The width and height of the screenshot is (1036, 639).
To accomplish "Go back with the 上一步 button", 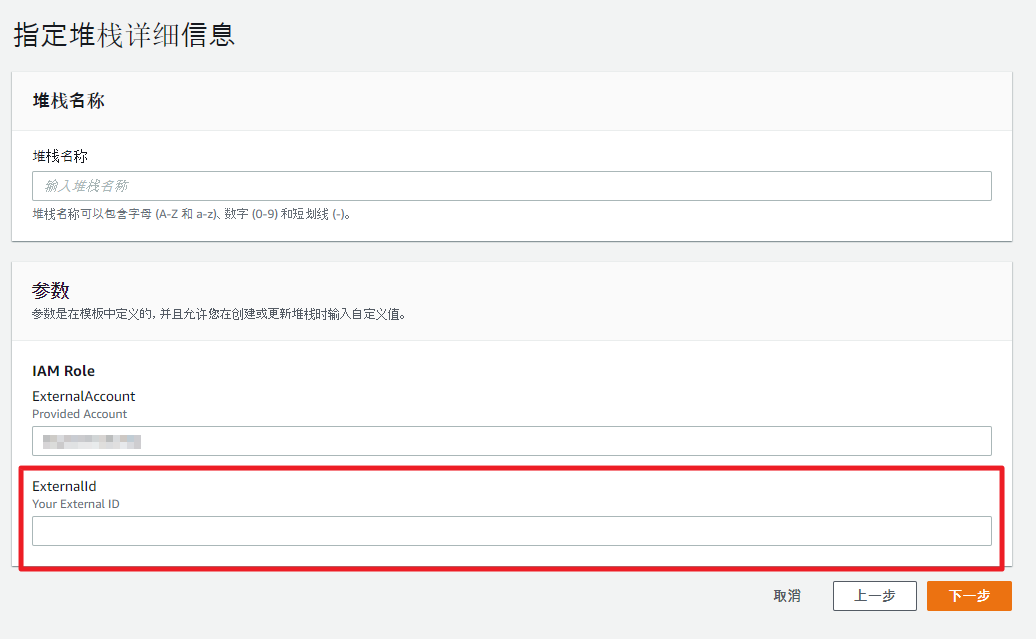I will (874, 596).
